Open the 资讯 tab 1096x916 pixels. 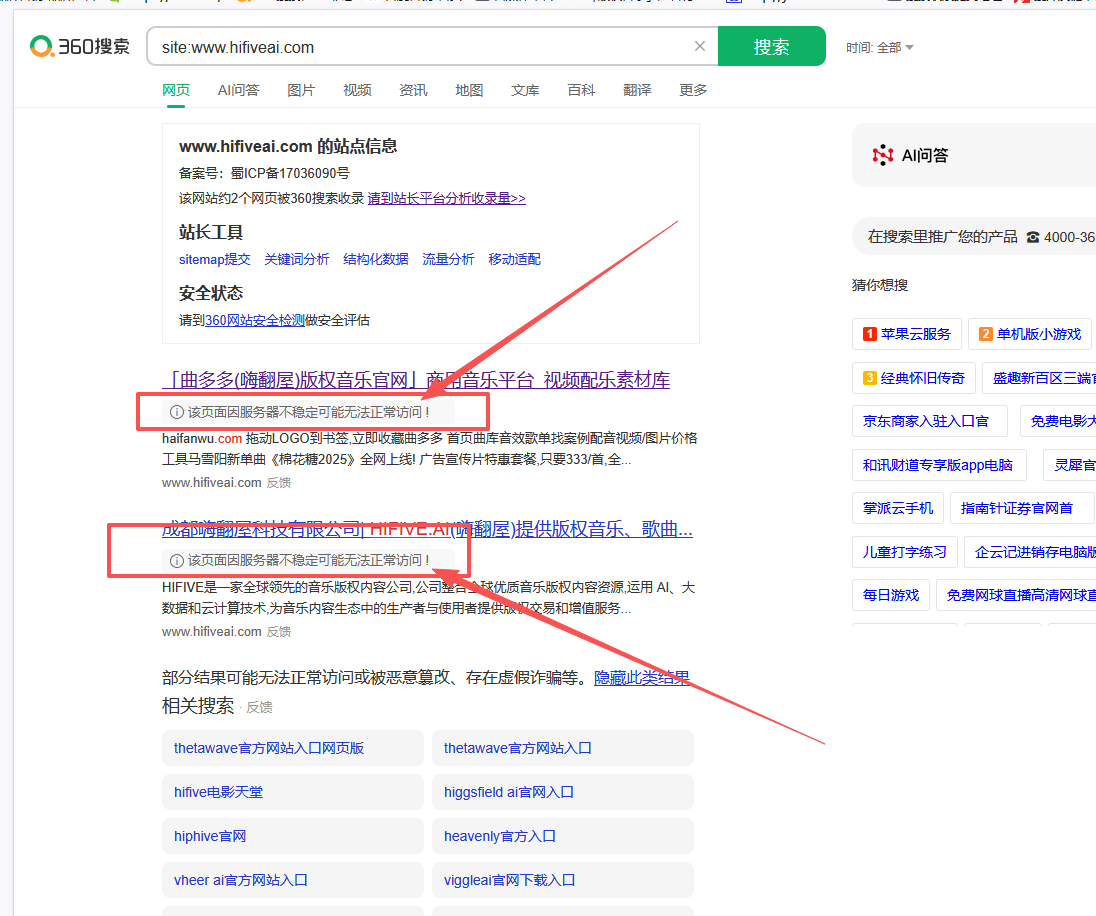413,90
